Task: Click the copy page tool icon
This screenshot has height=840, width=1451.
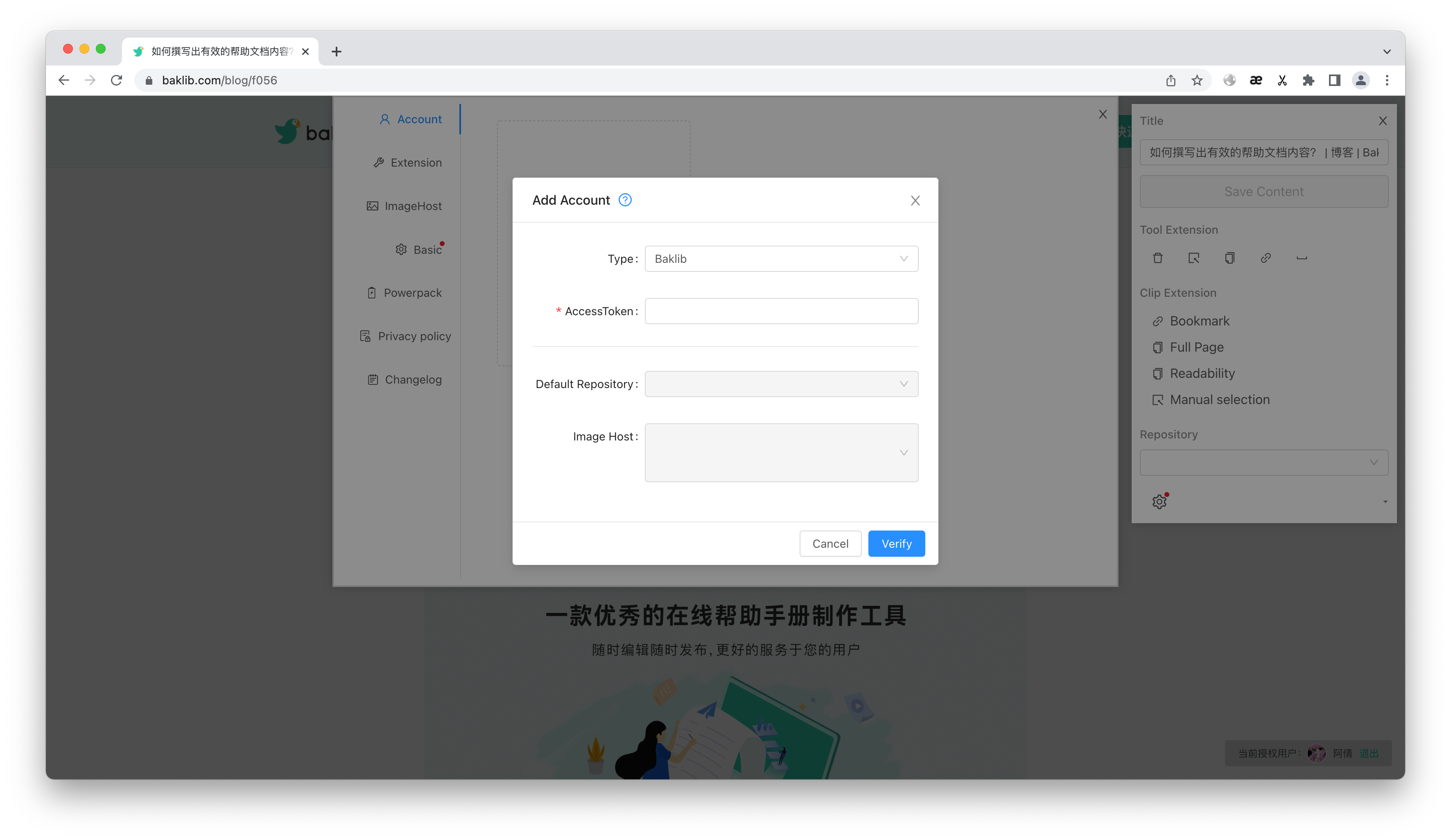Action: point(1230,258)
